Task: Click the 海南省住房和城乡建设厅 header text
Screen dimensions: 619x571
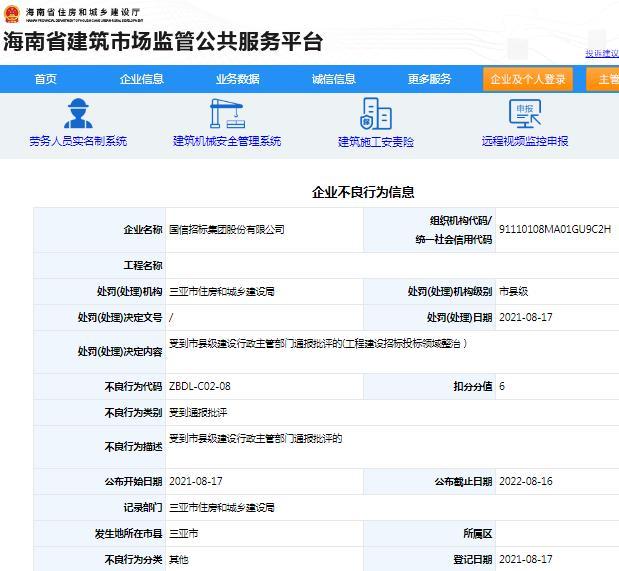Action: point(83,12)
